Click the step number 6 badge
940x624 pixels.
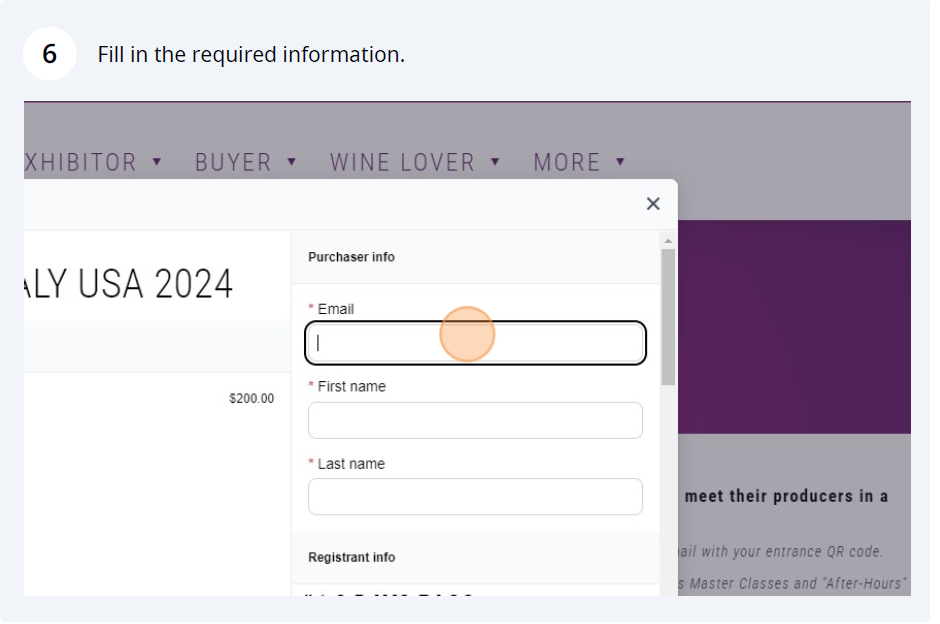[x=49, y=54]
